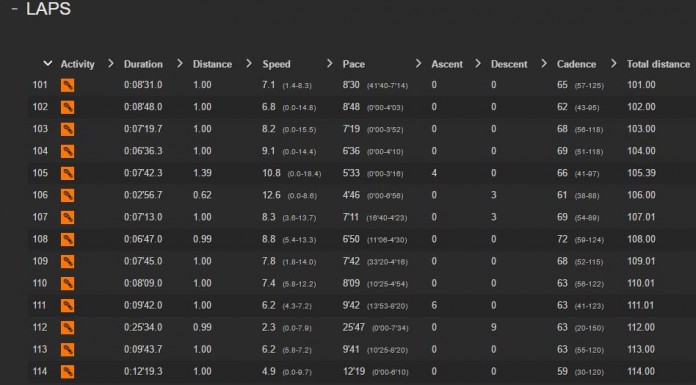Viewport: 696px width, 385px height.
Task: Click the orange activity icon for lap 101
Action: (x=67, y=85)
